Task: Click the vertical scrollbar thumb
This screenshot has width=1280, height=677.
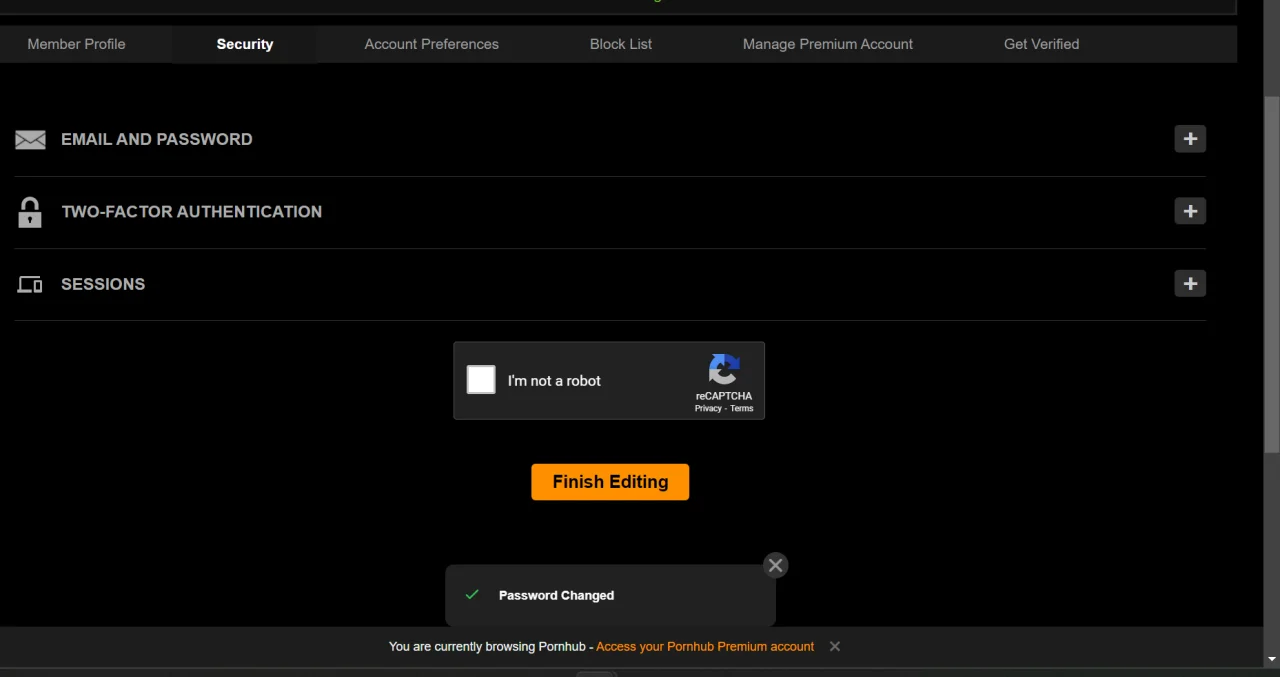Action: coord(1272,274)
